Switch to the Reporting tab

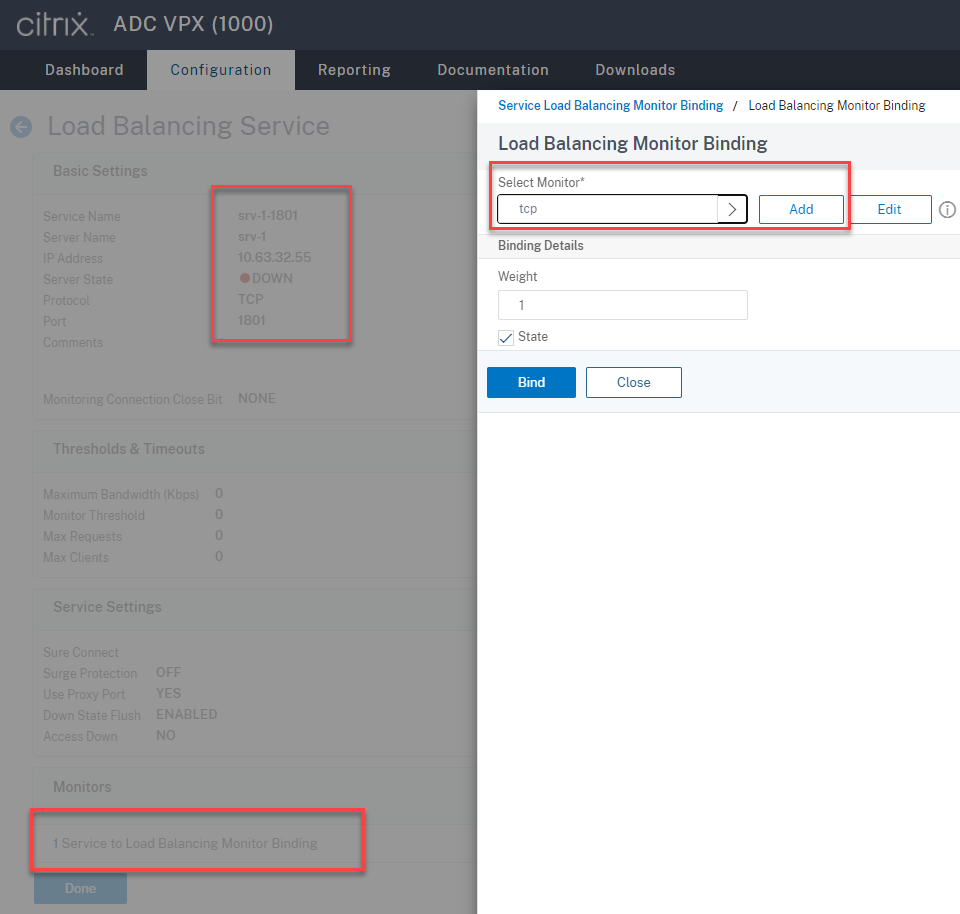(353, 70)
